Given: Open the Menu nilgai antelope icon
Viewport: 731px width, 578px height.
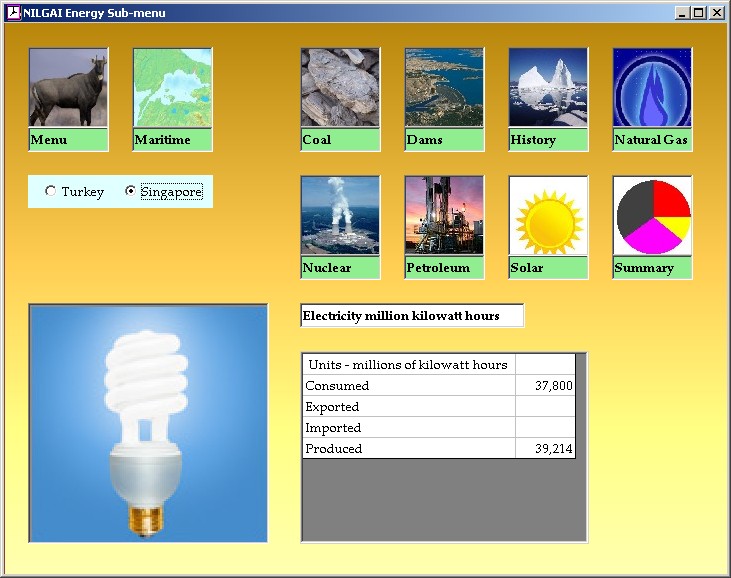Looking at the screenshot, I should pos(68,88).
